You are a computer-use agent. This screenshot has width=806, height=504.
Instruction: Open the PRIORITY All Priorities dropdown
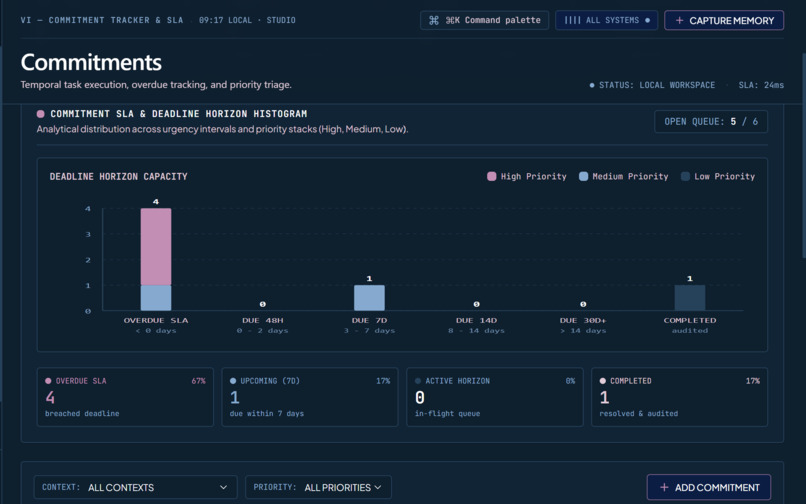(x=318, y=487)
